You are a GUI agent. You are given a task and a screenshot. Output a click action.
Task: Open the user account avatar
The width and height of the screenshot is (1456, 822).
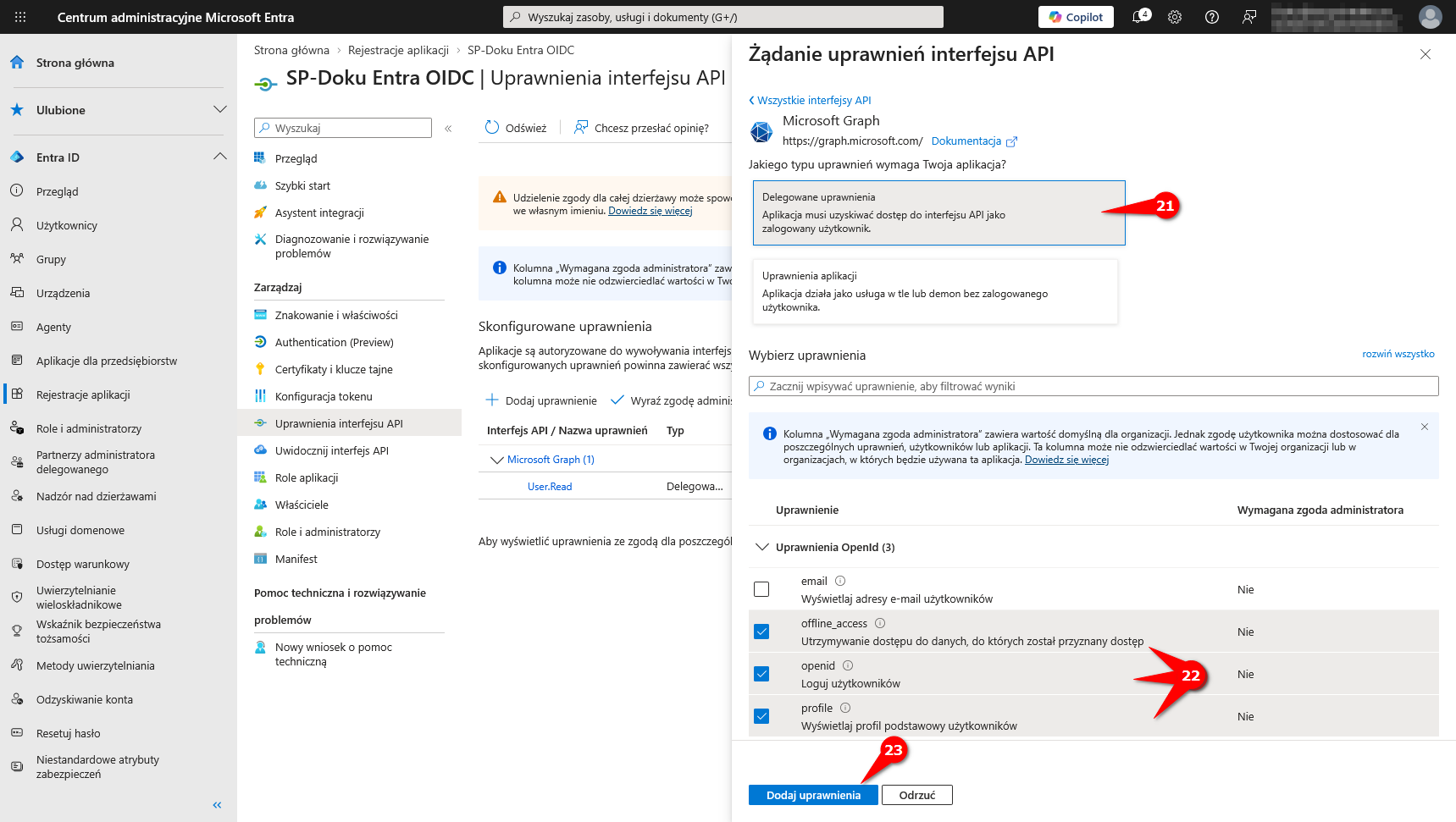point(1431,17)
